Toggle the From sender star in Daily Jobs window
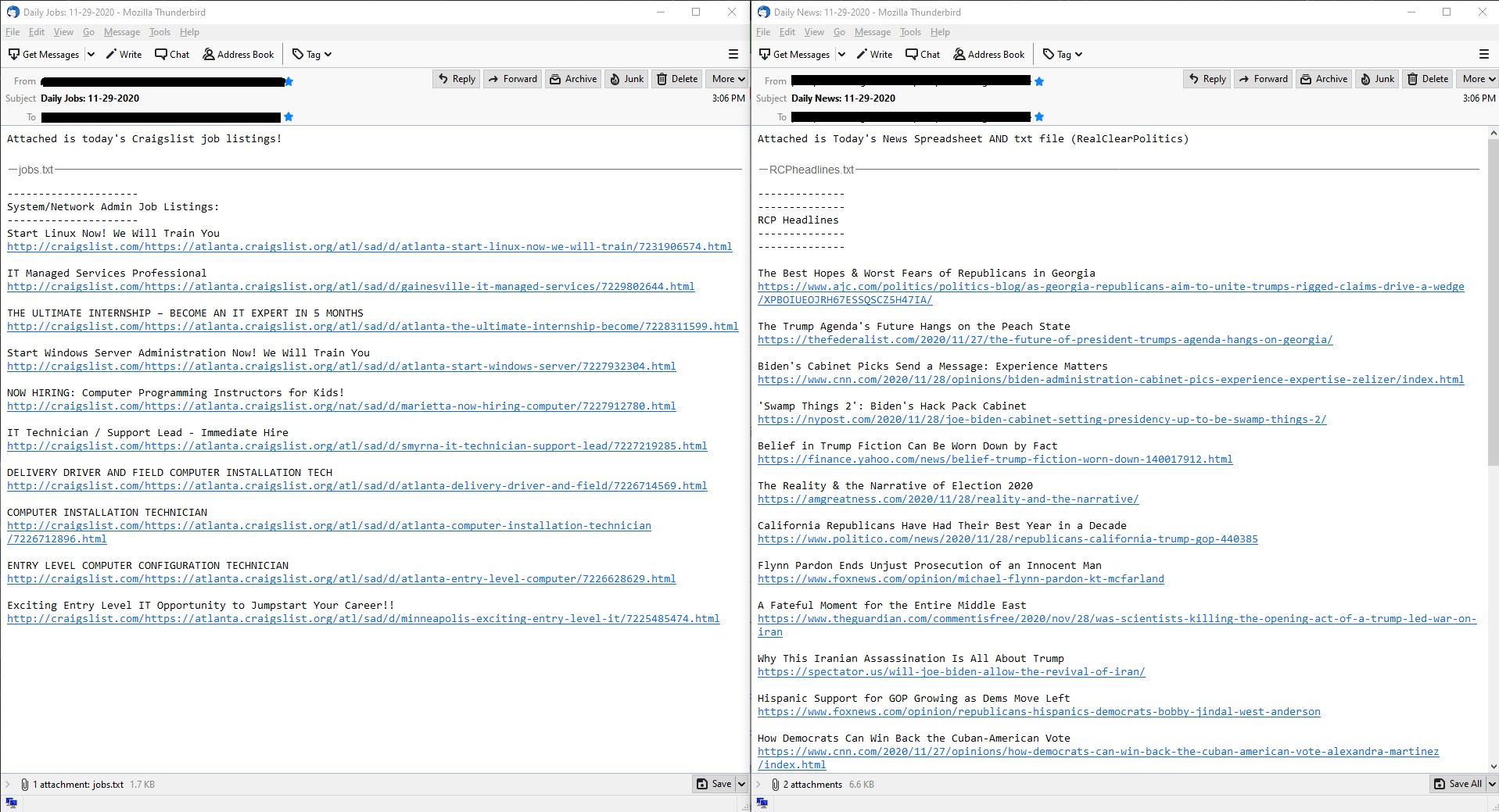 pos(289,81)
